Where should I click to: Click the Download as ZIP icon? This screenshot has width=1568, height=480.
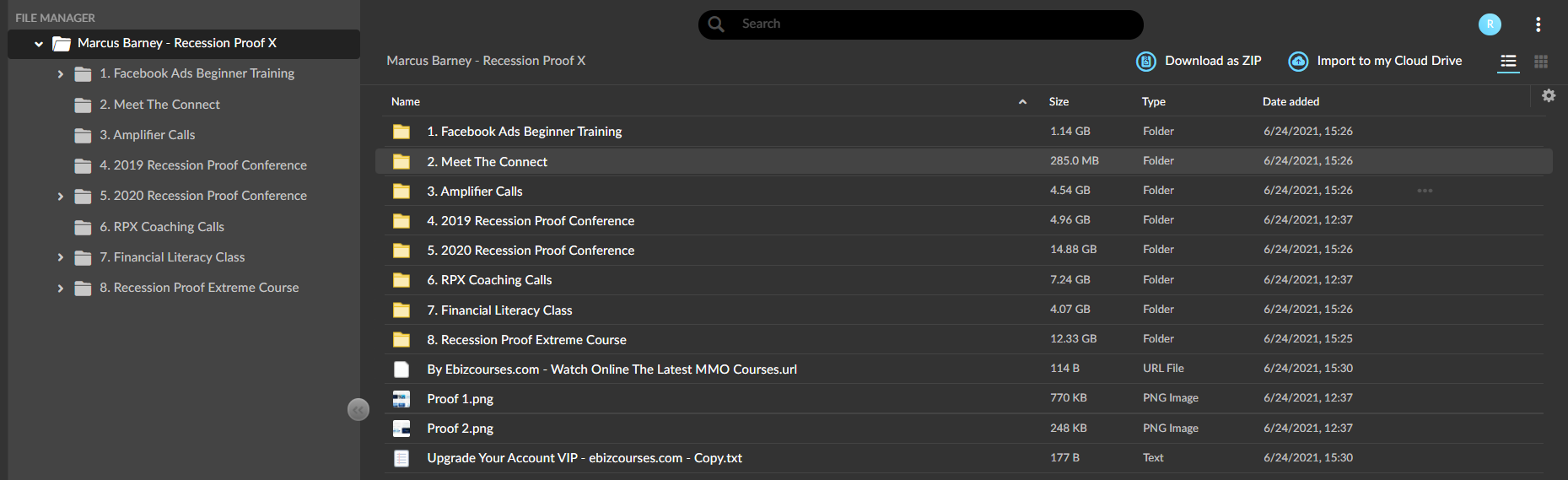pos(1145,61)
